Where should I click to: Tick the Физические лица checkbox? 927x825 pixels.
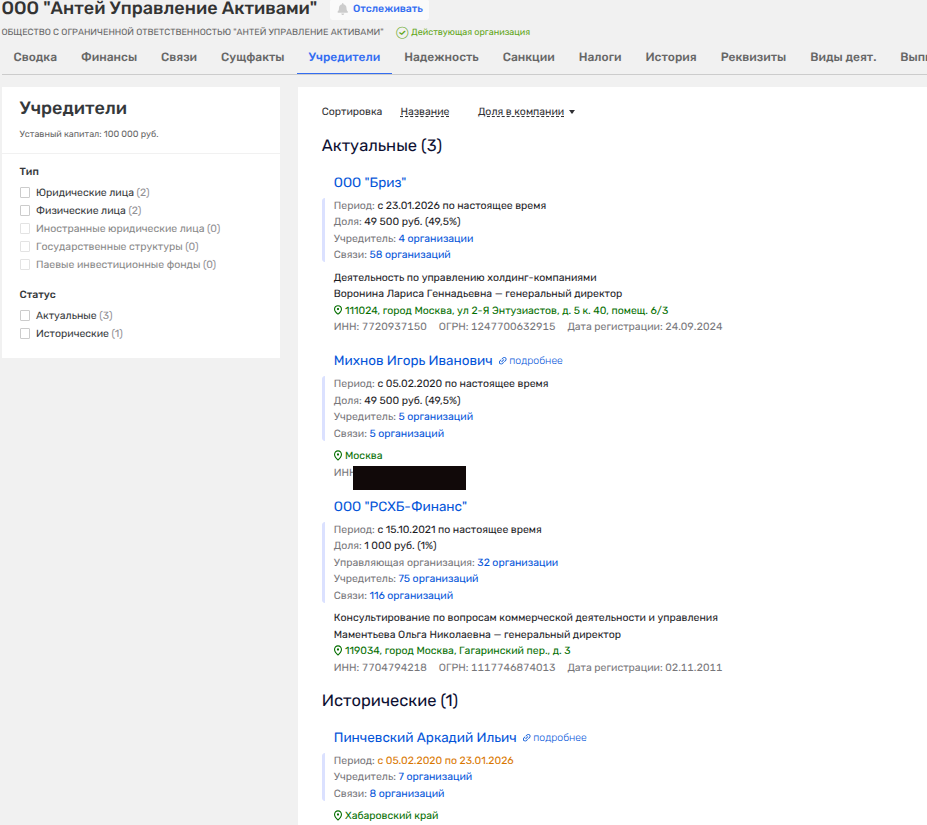coord(25,211)
